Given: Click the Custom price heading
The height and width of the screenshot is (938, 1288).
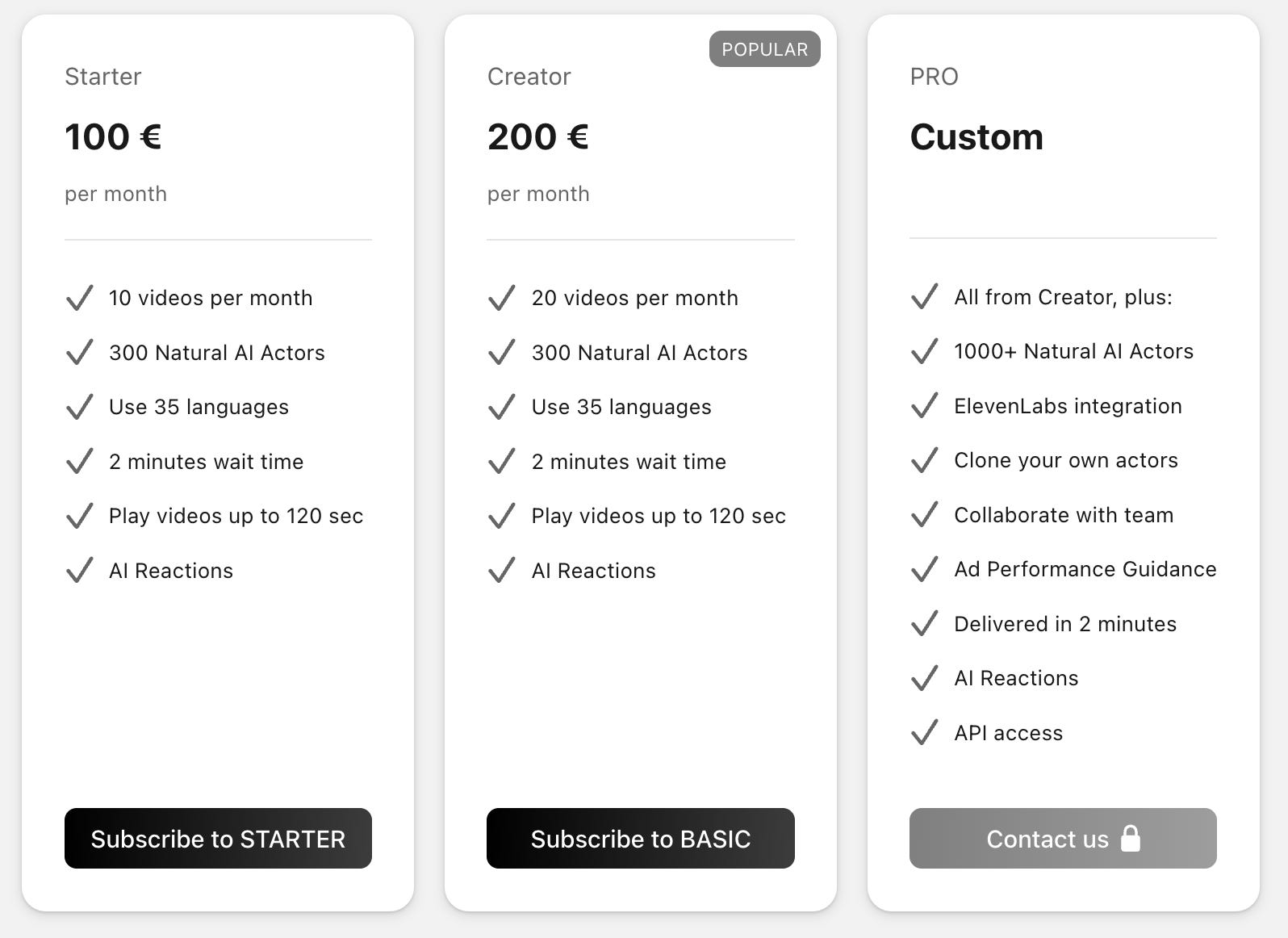Looking at the screenshot, I should (976, 136).
